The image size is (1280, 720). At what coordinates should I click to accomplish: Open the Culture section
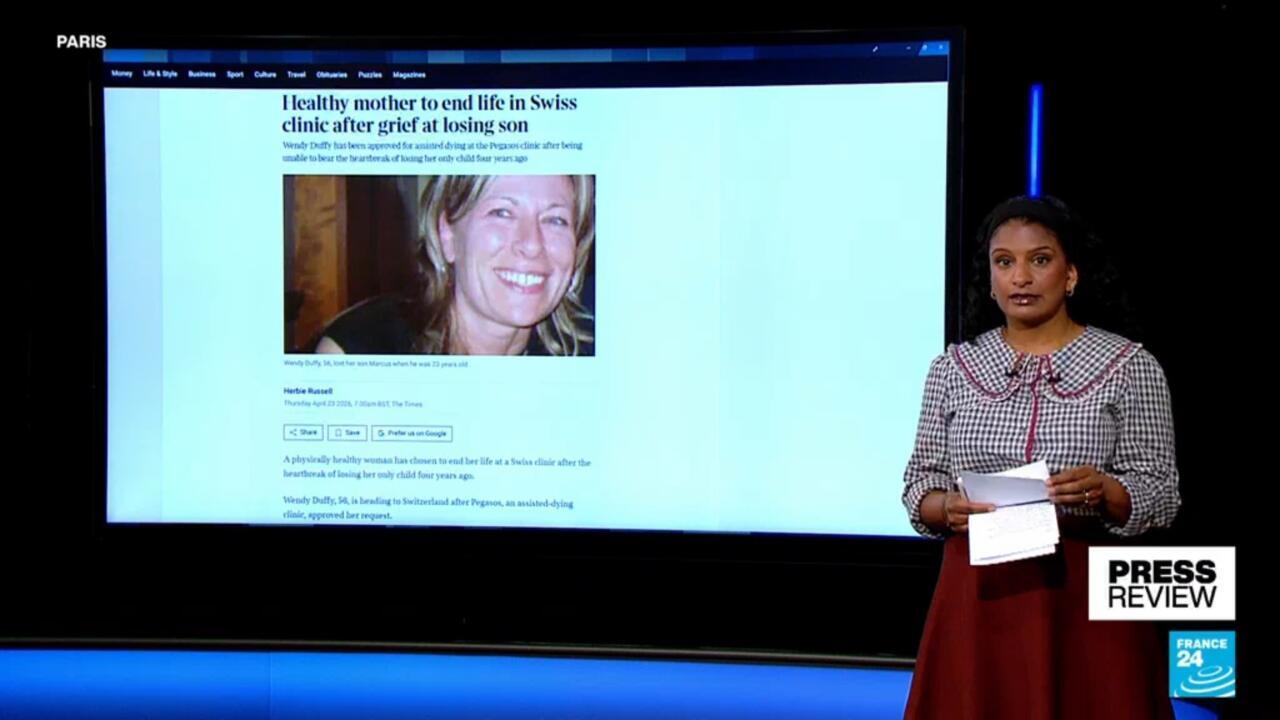pyautogui.click(x=265, y=74)
